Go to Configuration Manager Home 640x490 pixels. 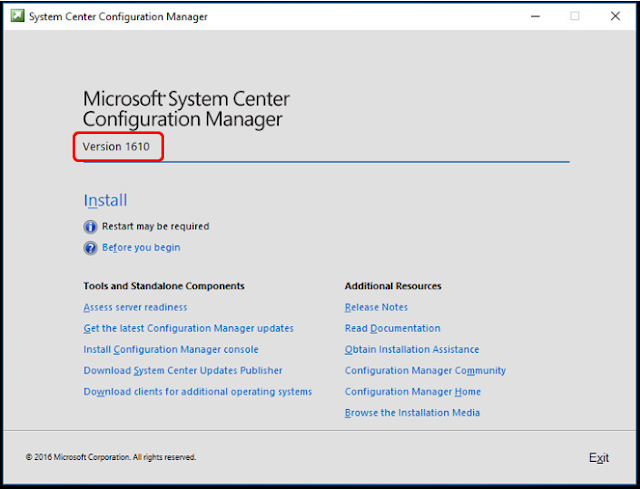point(412,392)
